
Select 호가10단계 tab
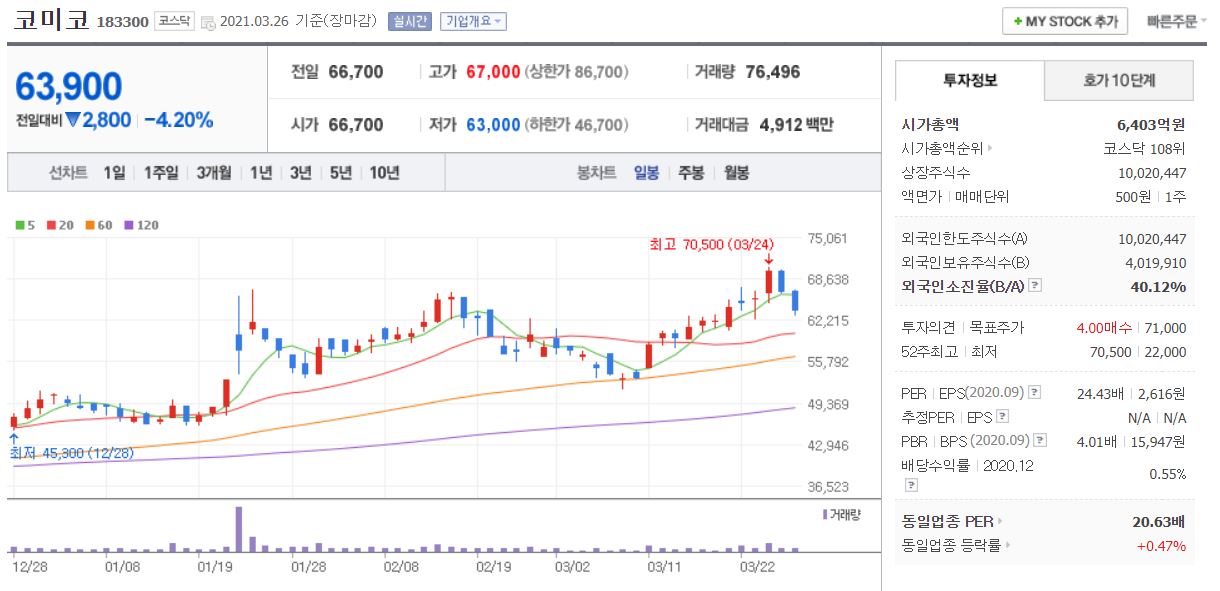1119,80
